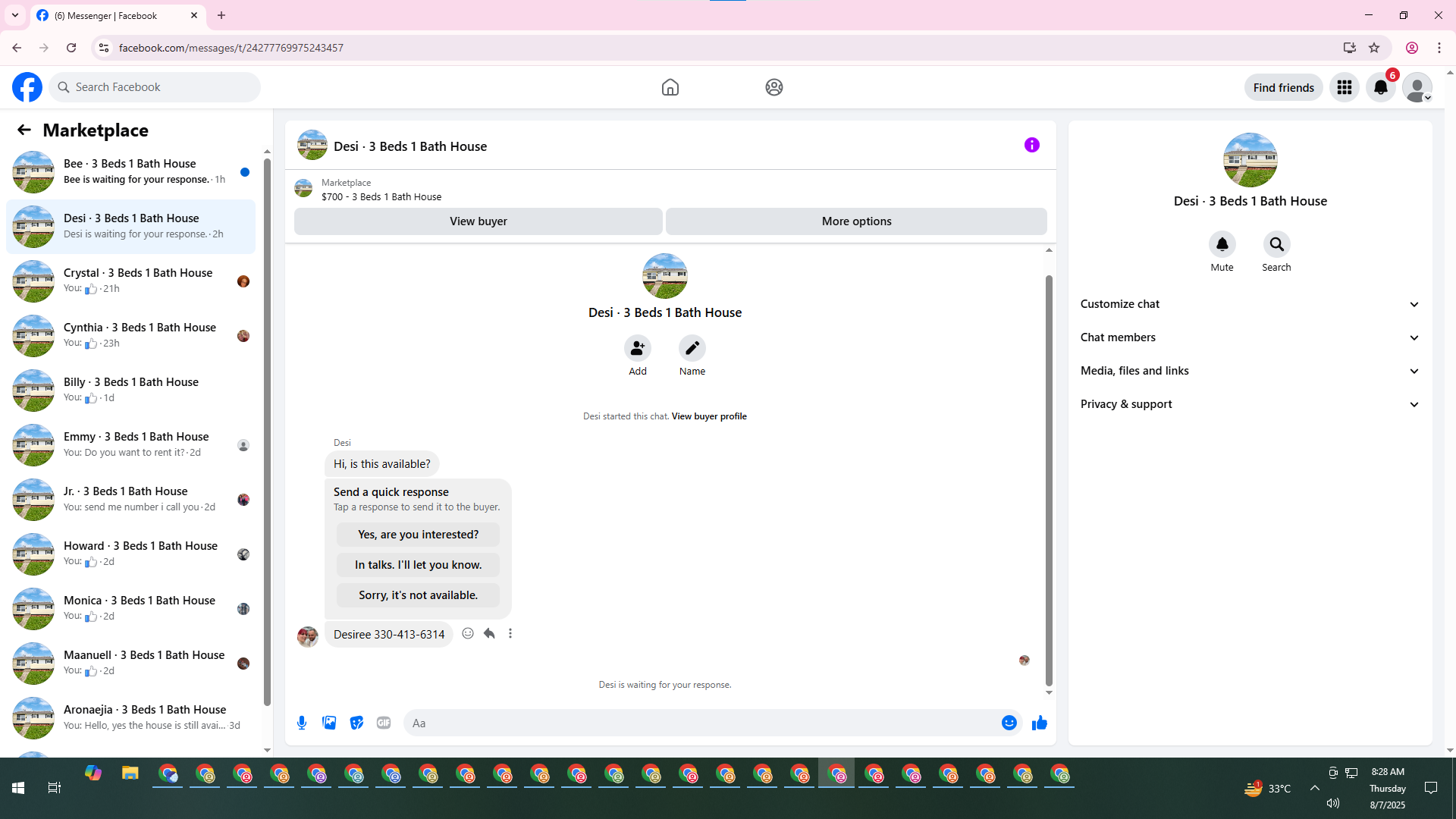Open the taskbar notification center
1456x819 pixels.
[1431, 788]
